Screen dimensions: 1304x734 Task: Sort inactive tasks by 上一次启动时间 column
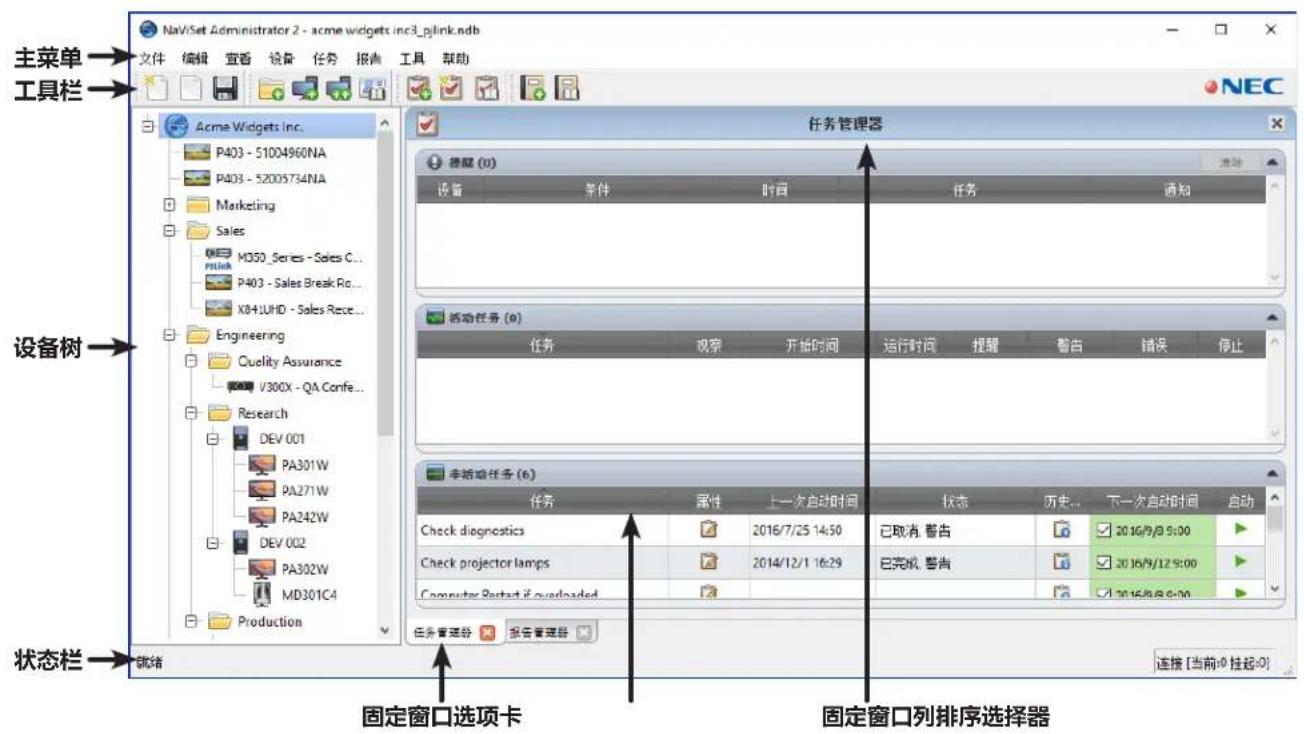tap(811, 501)
